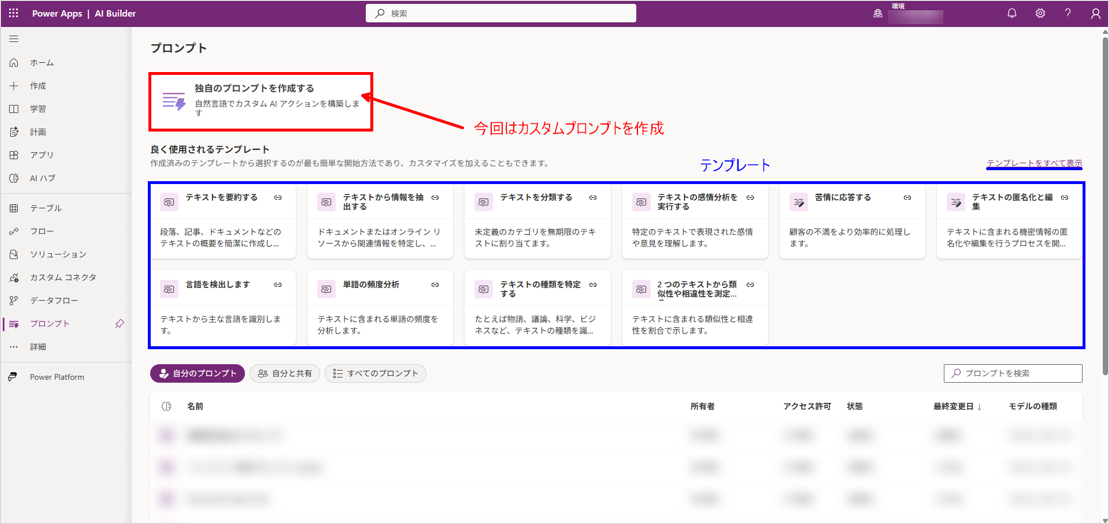Screen dimensions: 1109x524
Task: Switch to 自分と共有 filter
Action: click(x=285, y=373)
